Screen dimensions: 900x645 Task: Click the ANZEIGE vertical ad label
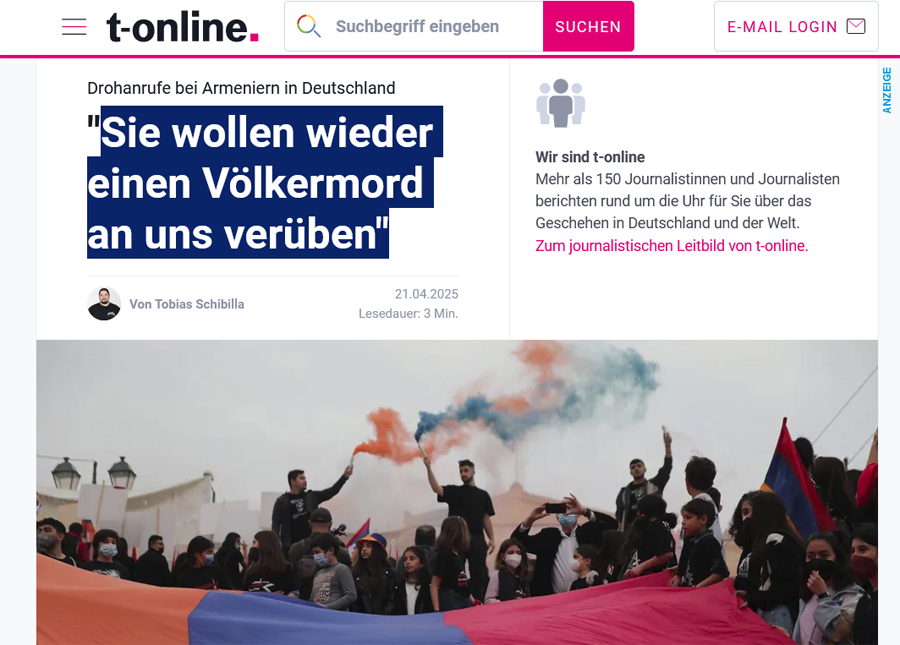[887, 90]
